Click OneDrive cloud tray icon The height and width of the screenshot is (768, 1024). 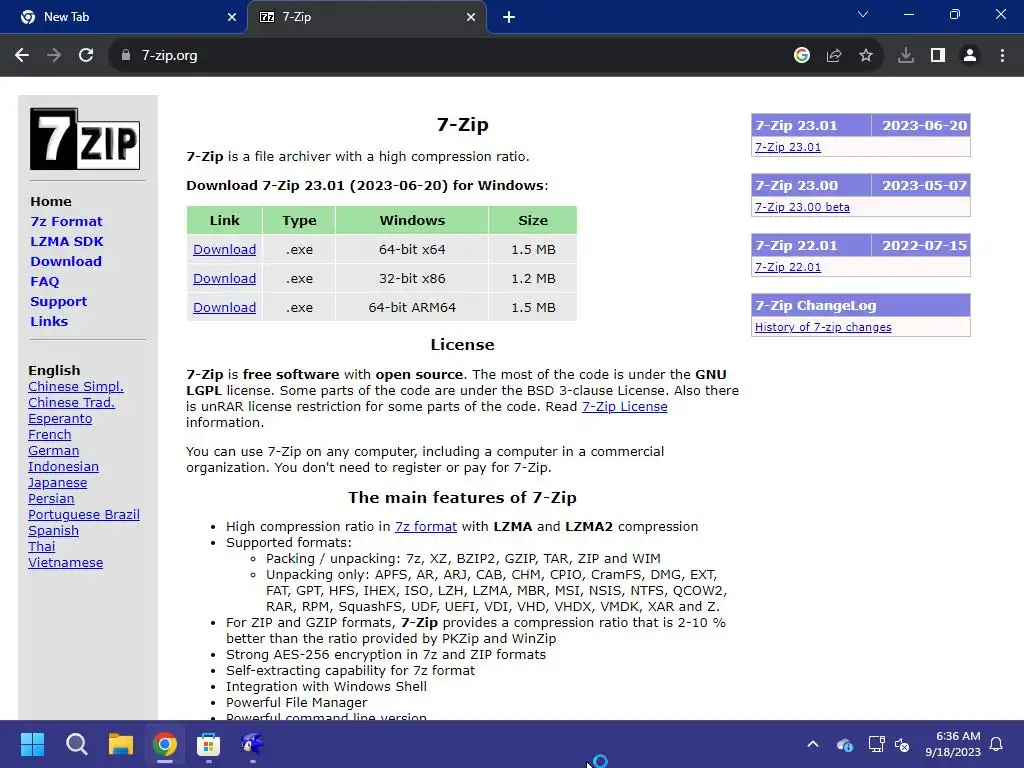point(844,744)
